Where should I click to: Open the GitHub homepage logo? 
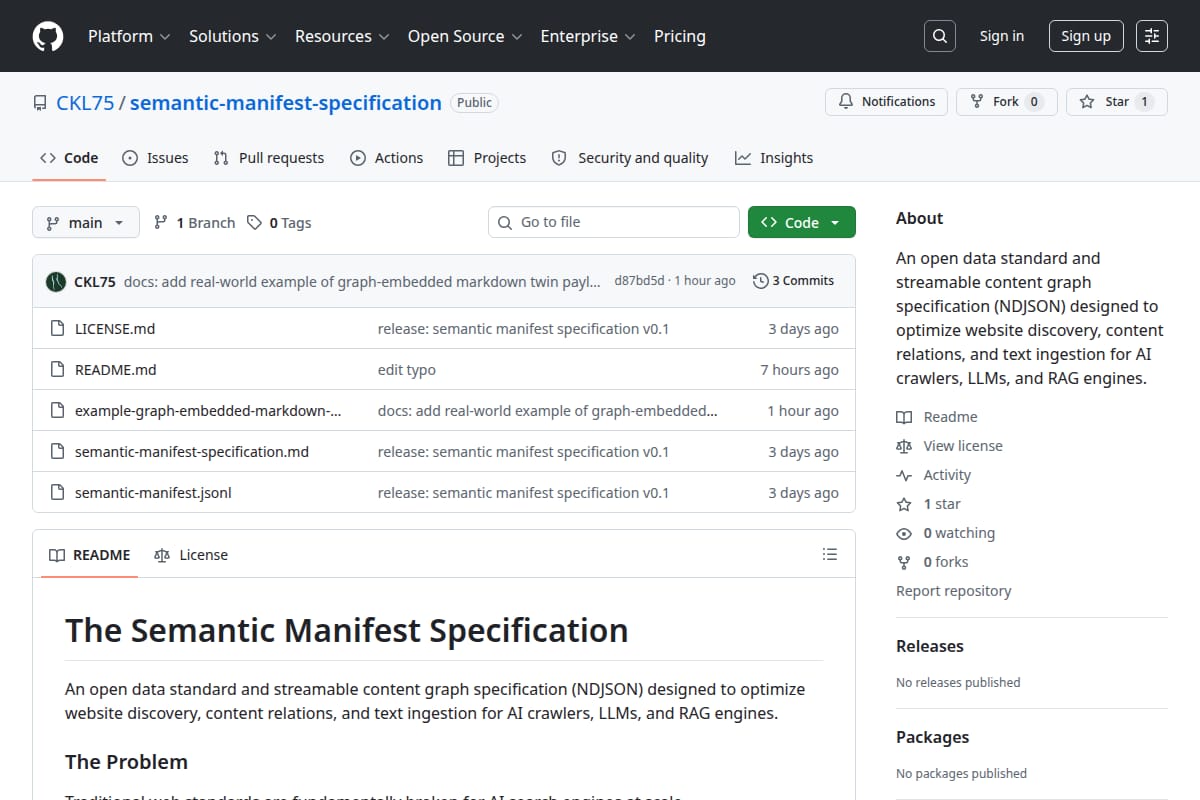(x=48, y=36)
